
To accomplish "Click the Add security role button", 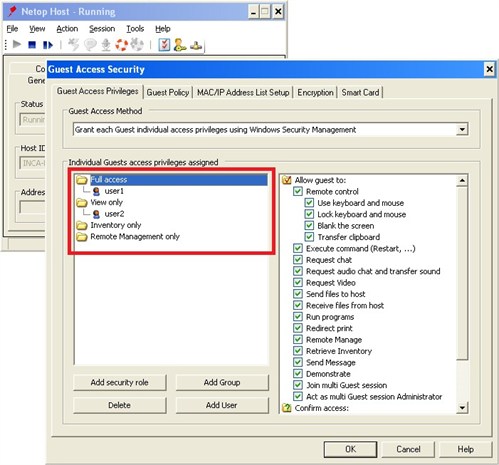I will (x=119, y=382).
